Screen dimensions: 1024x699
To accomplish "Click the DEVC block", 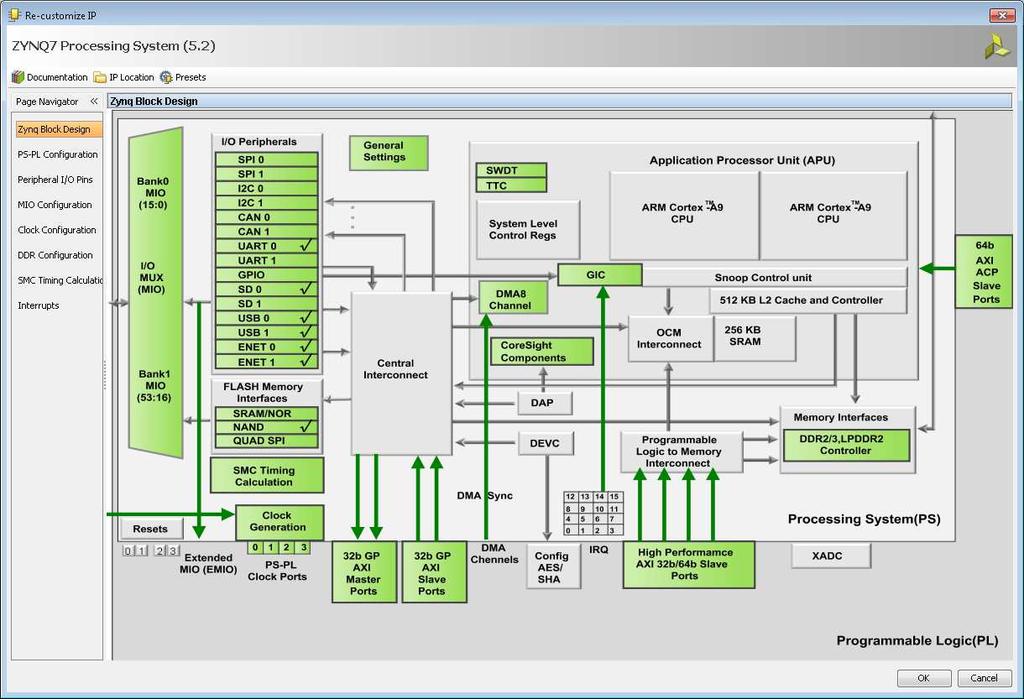I will [547, 444].
